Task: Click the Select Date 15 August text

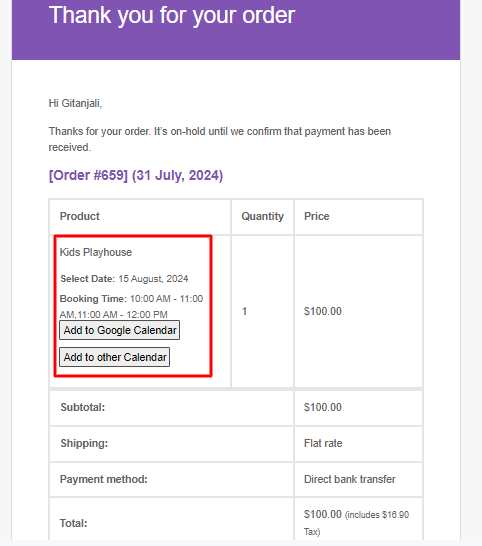Action: pyautogui.click(x=124, y=279)
